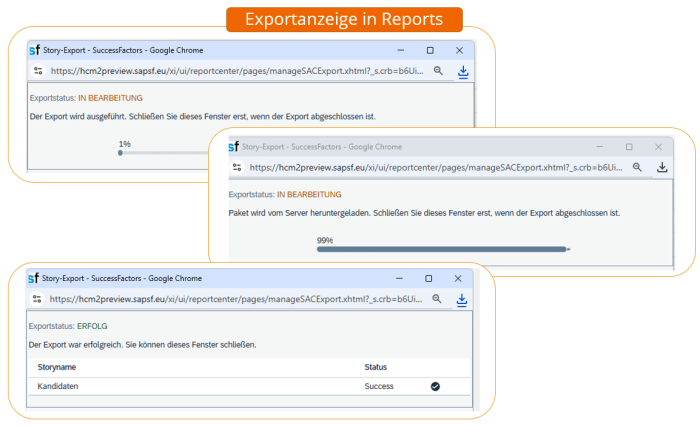Click the Status column header
This screenshot has height=426, width=700.
[375, 367]
